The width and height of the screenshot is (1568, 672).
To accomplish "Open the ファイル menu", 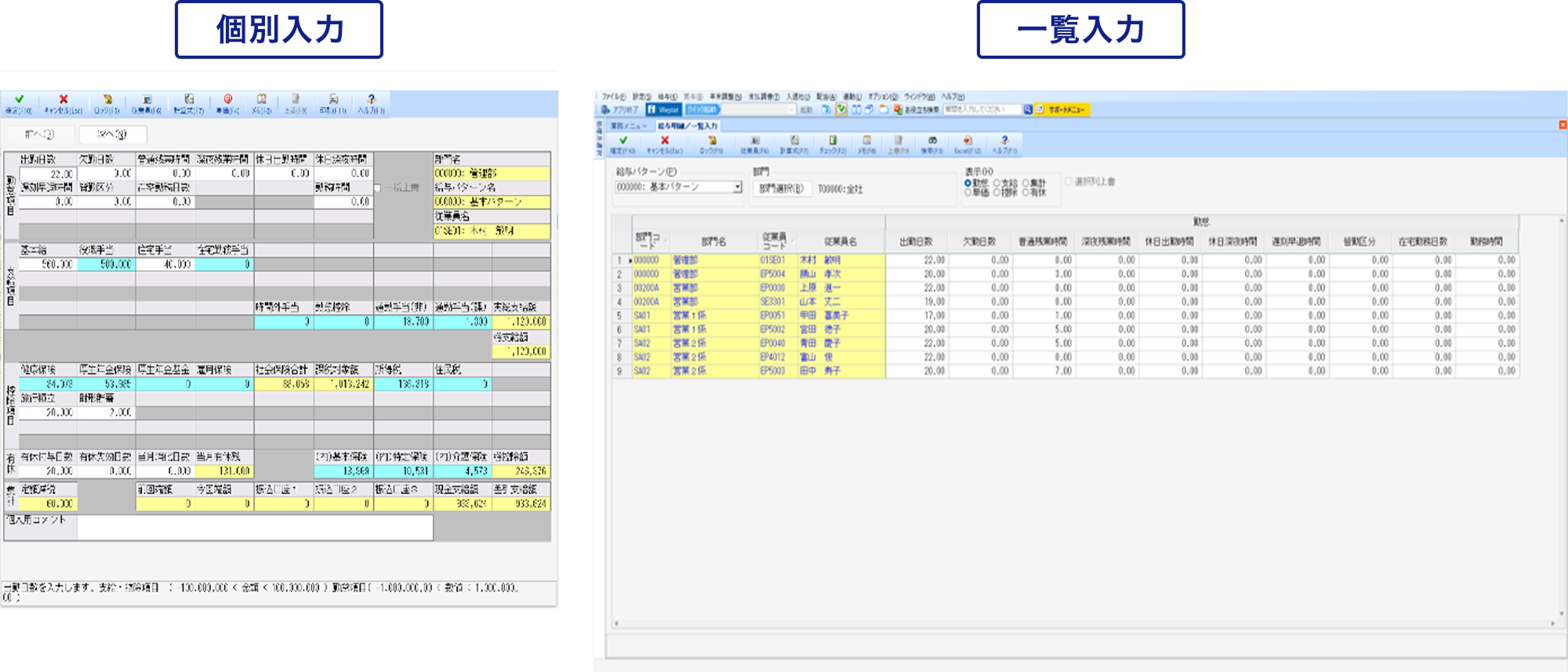I will click(613, 97).
